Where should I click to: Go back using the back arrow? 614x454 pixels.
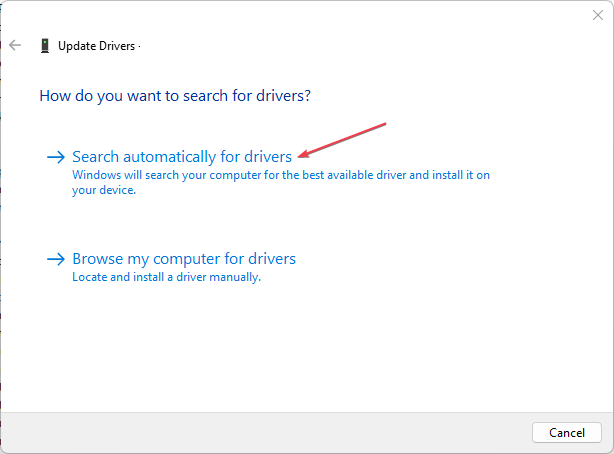point(15,45)
